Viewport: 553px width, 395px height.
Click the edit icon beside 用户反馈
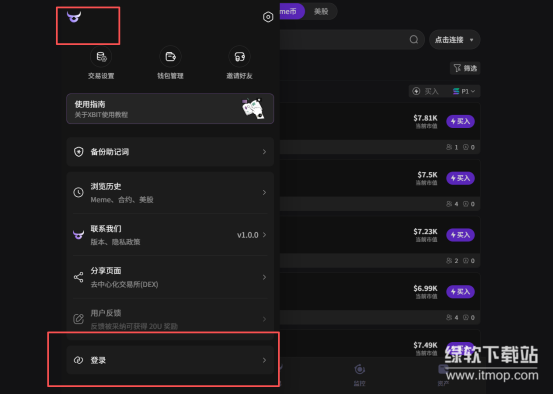pyautogui.click(x=78, y=319)
